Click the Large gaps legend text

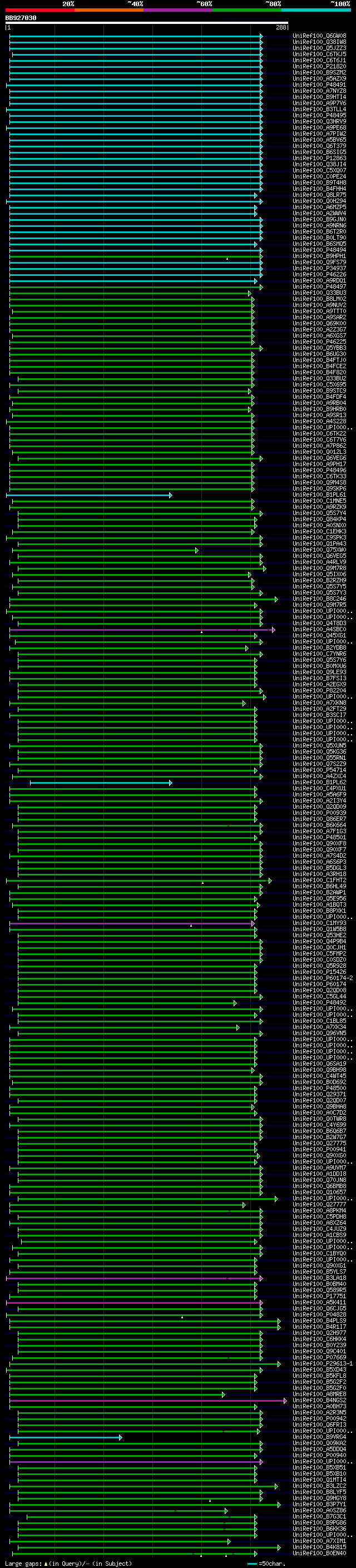(x=69, y=1563)
